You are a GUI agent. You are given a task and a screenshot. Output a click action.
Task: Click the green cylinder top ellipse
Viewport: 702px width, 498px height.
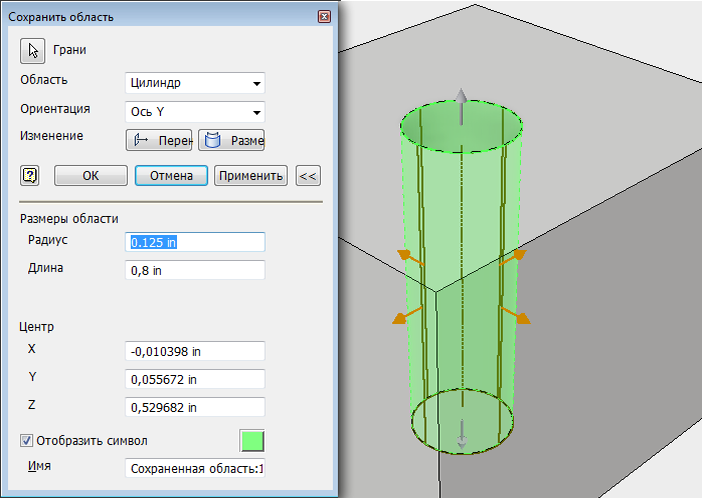click(x=461, y=127)
